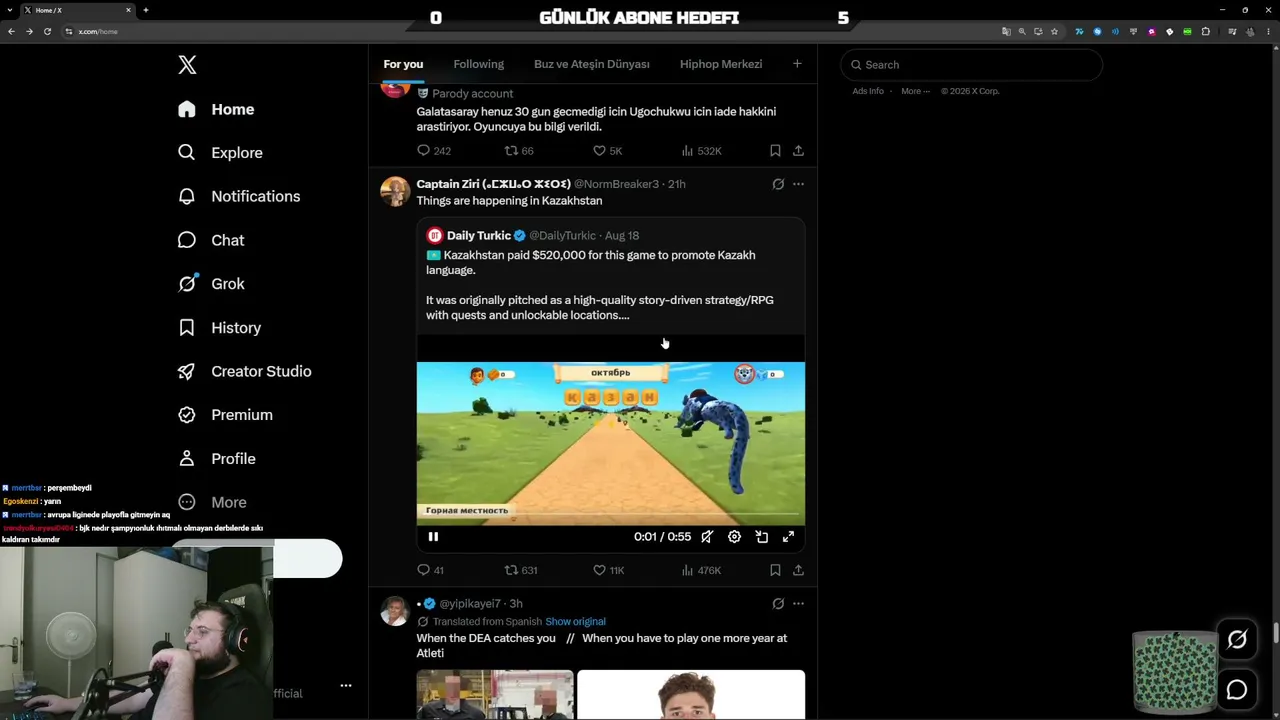
Task: Bookmark this page with the star icon
Action: point(1054,32)
